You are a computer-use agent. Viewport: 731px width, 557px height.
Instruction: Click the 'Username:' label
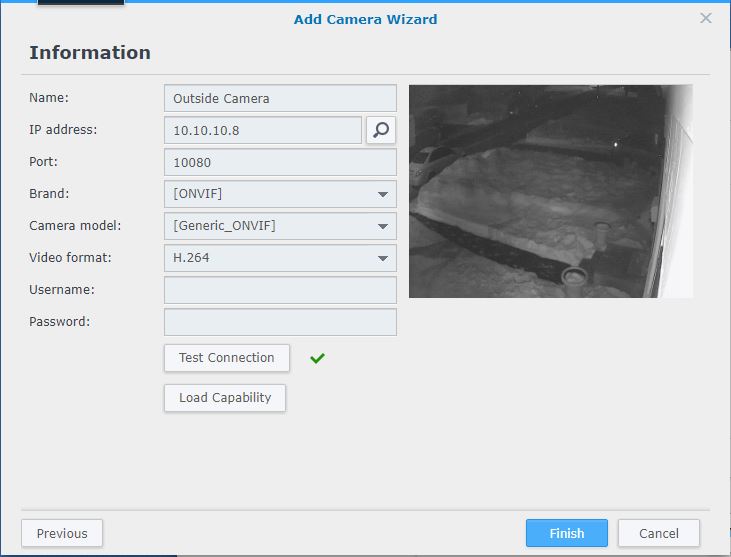(62, 289)
